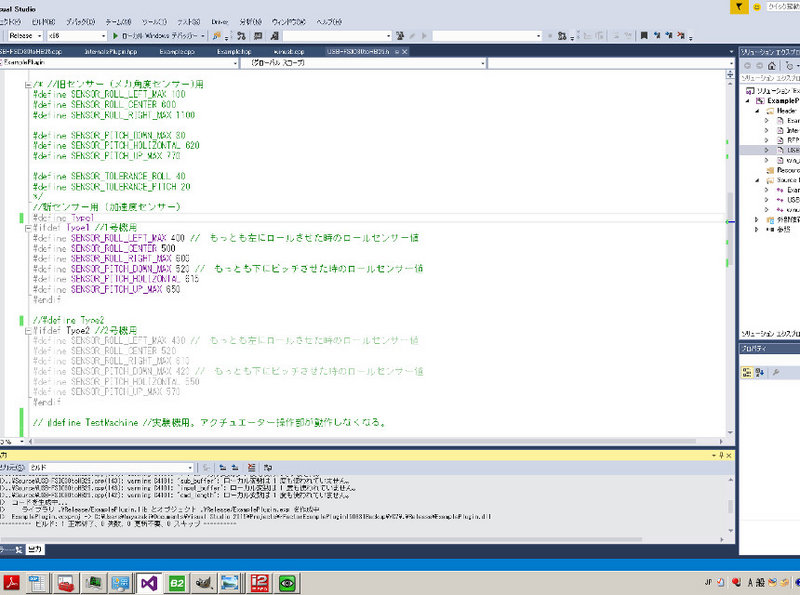
Task: Select the 出力 tab at the bottom
Action: (35, 550)
